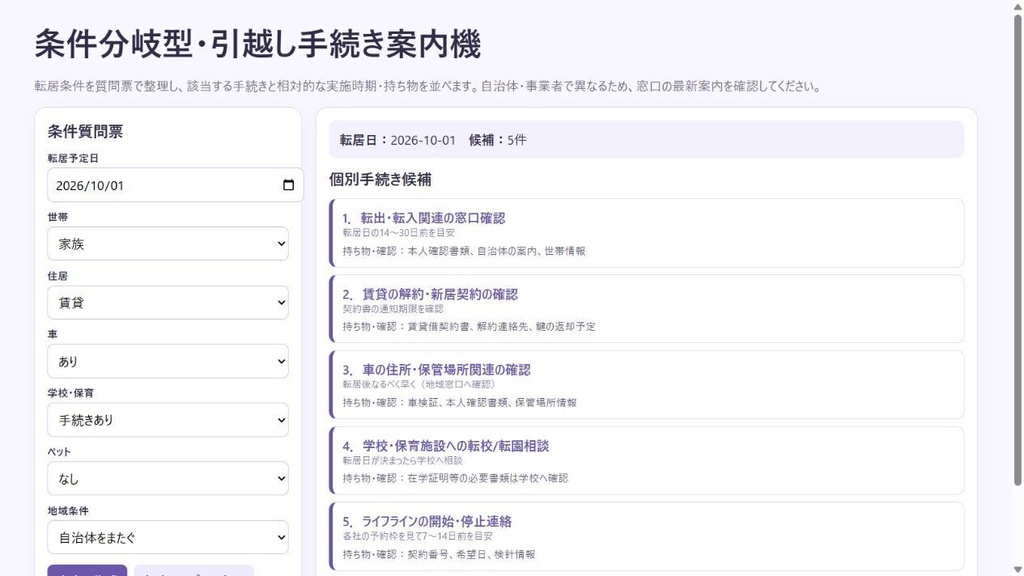1024x576 pixels.
Task: Open the 住居 dropdown showing 賃貸
Action: click(168, 302)
